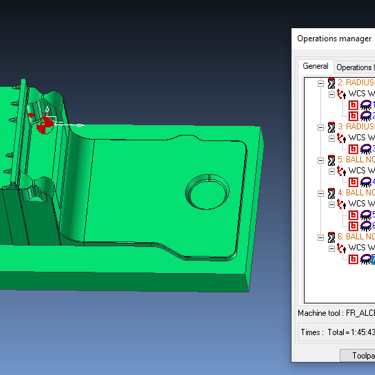Collapse the WCS node under tool 5: BALL NO
Viewport: 375px width, 375px height.
pyautogui.click(x=332, y=171)
